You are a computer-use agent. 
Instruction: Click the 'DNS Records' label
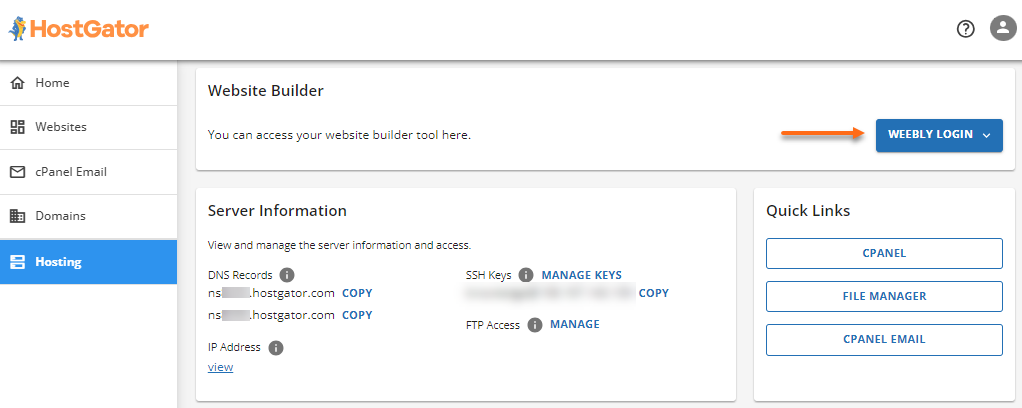click(241, 274)
